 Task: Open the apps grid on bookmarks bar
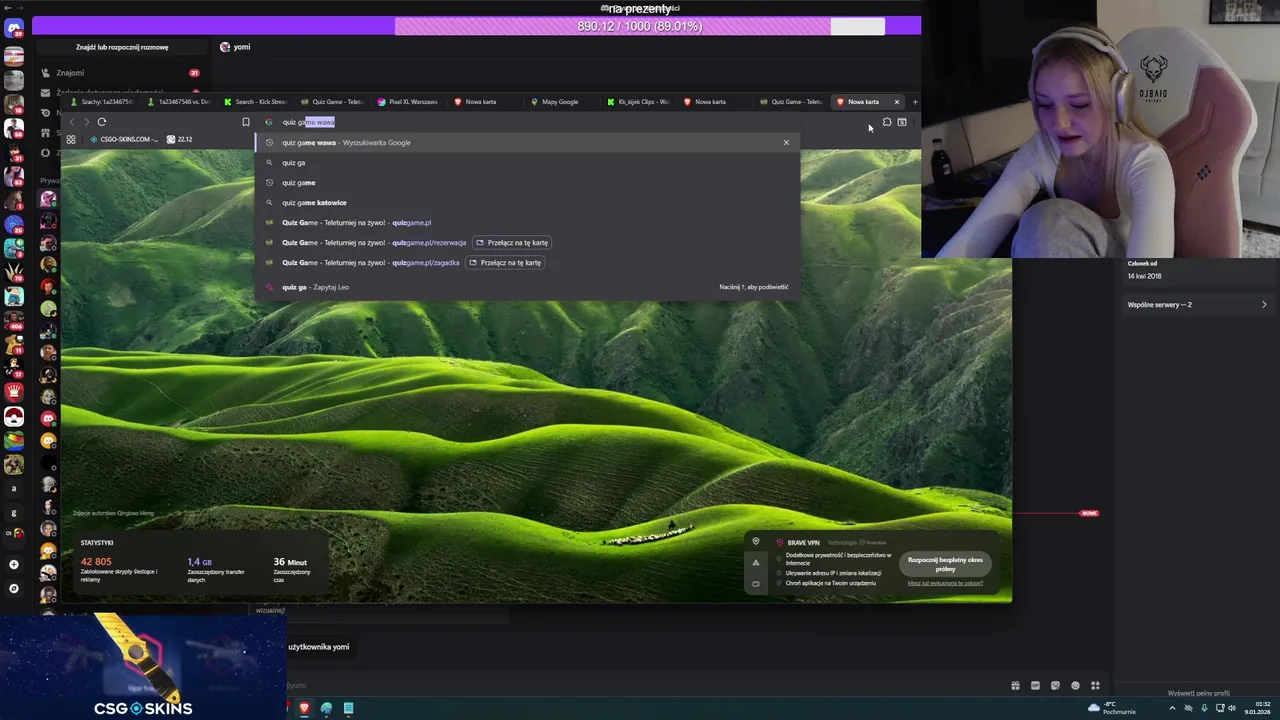71,139
